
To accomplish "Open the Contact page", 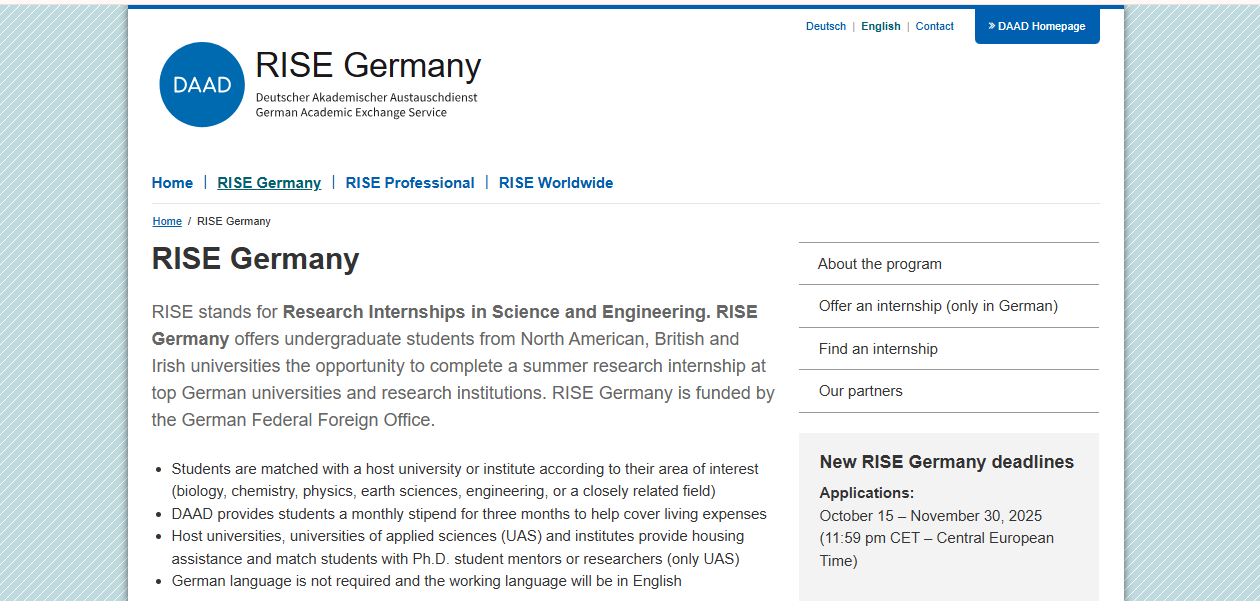I will tap(934, 26).
